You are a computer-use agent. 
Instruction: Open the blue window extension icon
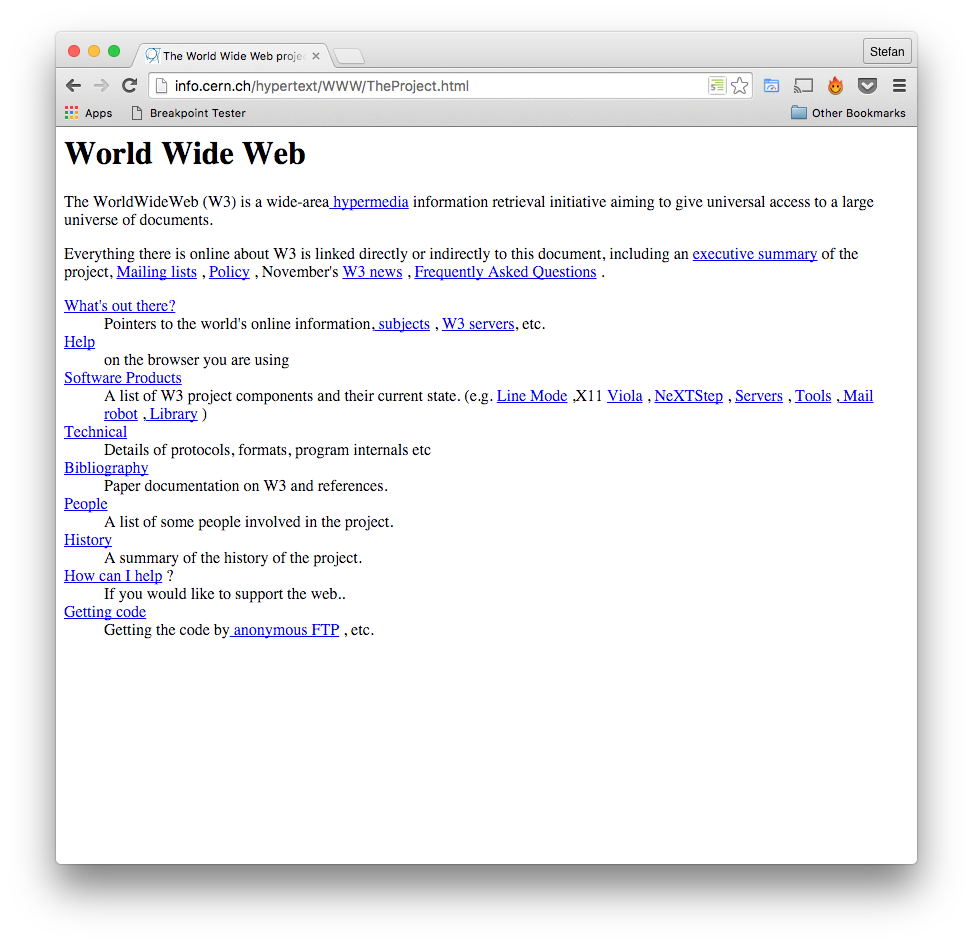tap(771, 86)
